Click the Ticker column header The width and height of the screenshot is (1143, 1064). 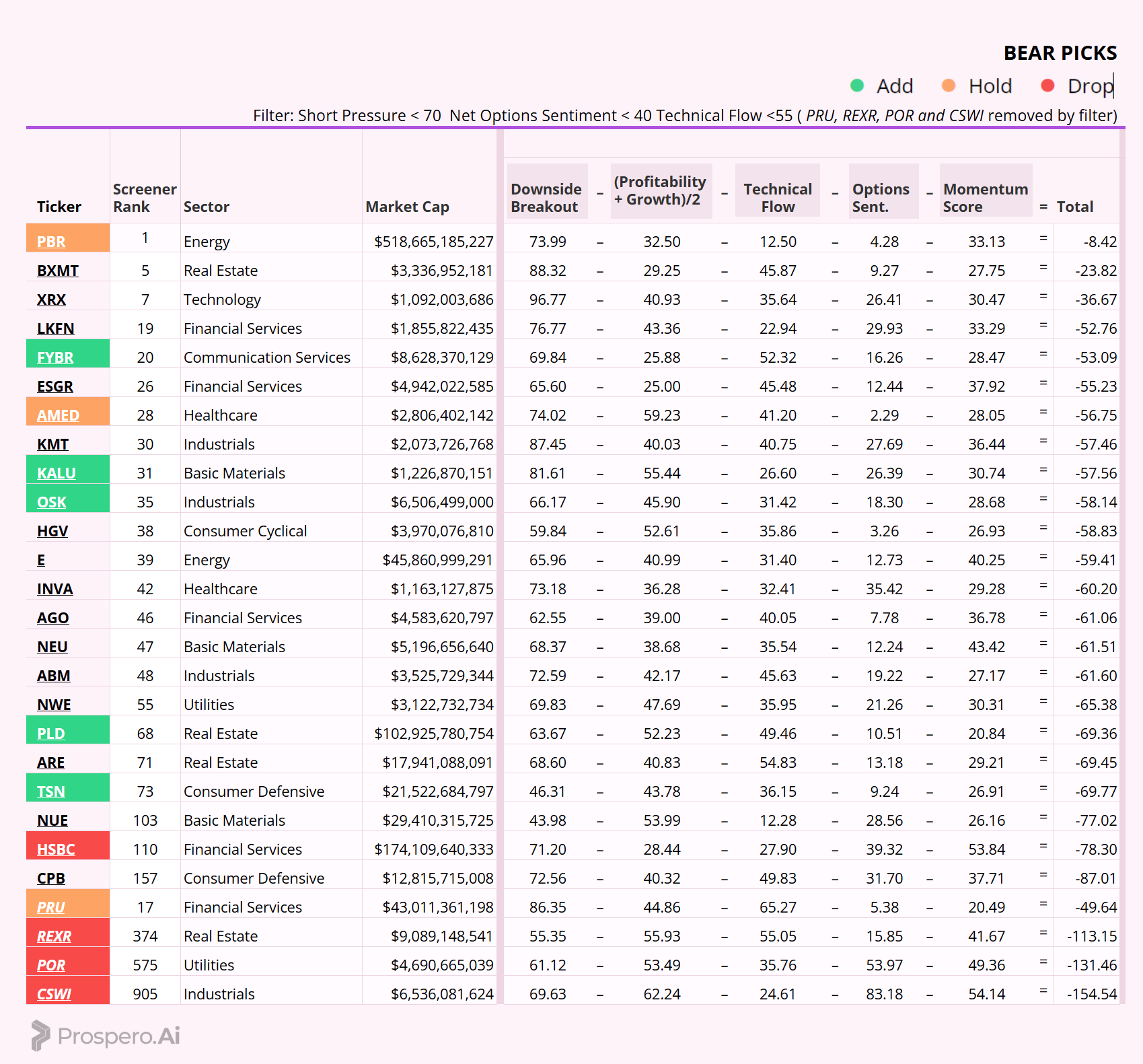coord(59,207)
